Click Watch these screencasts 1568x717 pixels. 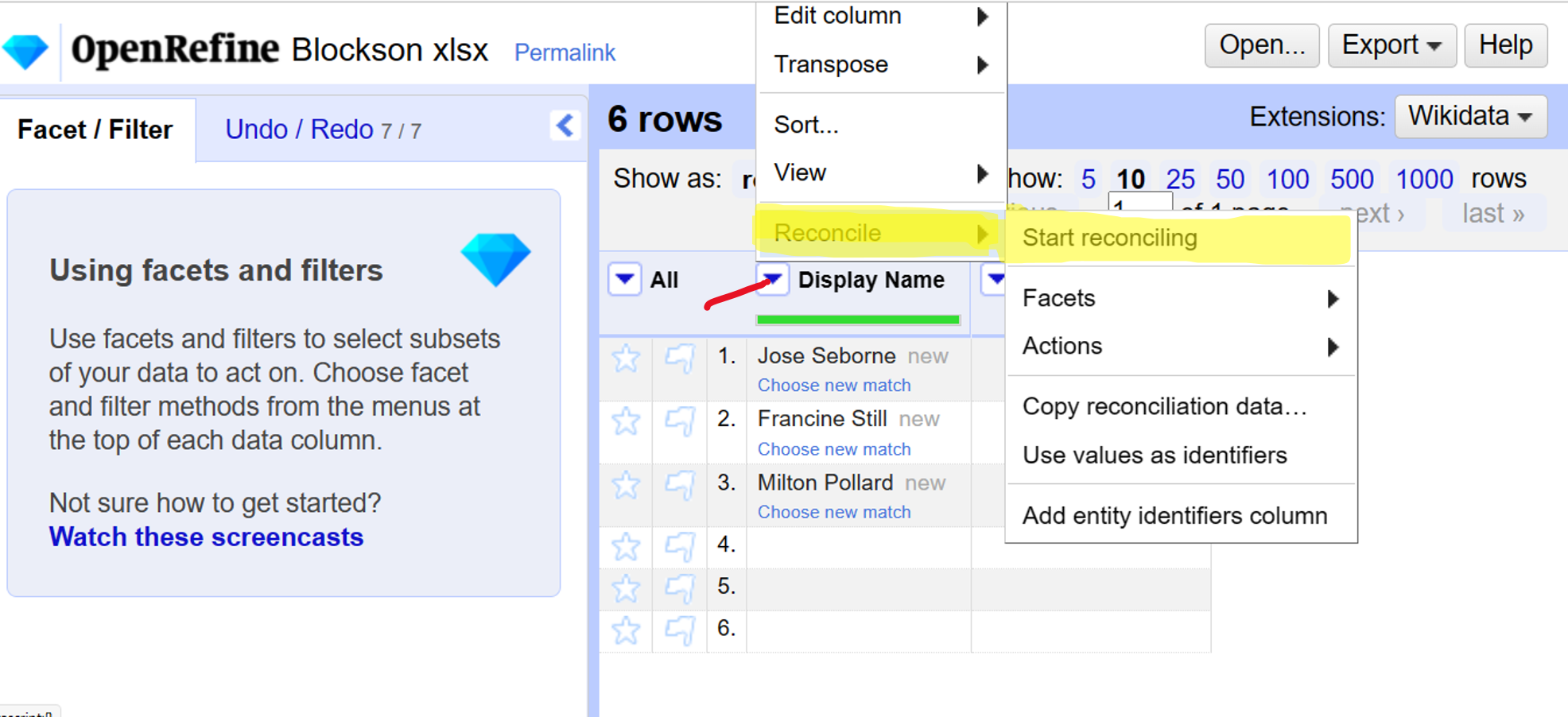point(206,537)
